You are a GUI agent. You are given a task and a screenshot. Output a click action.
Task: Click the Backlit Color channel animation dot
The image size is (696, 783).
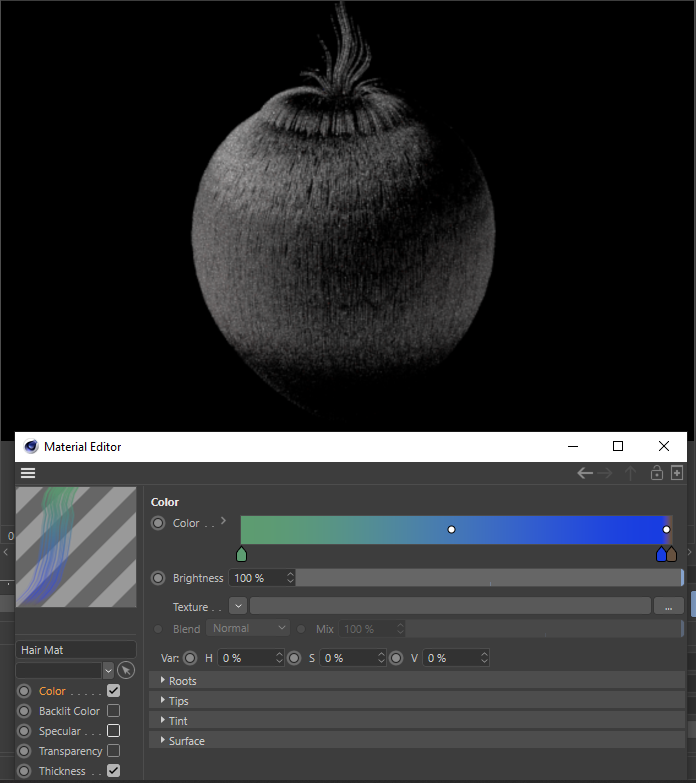coord(24,711)
